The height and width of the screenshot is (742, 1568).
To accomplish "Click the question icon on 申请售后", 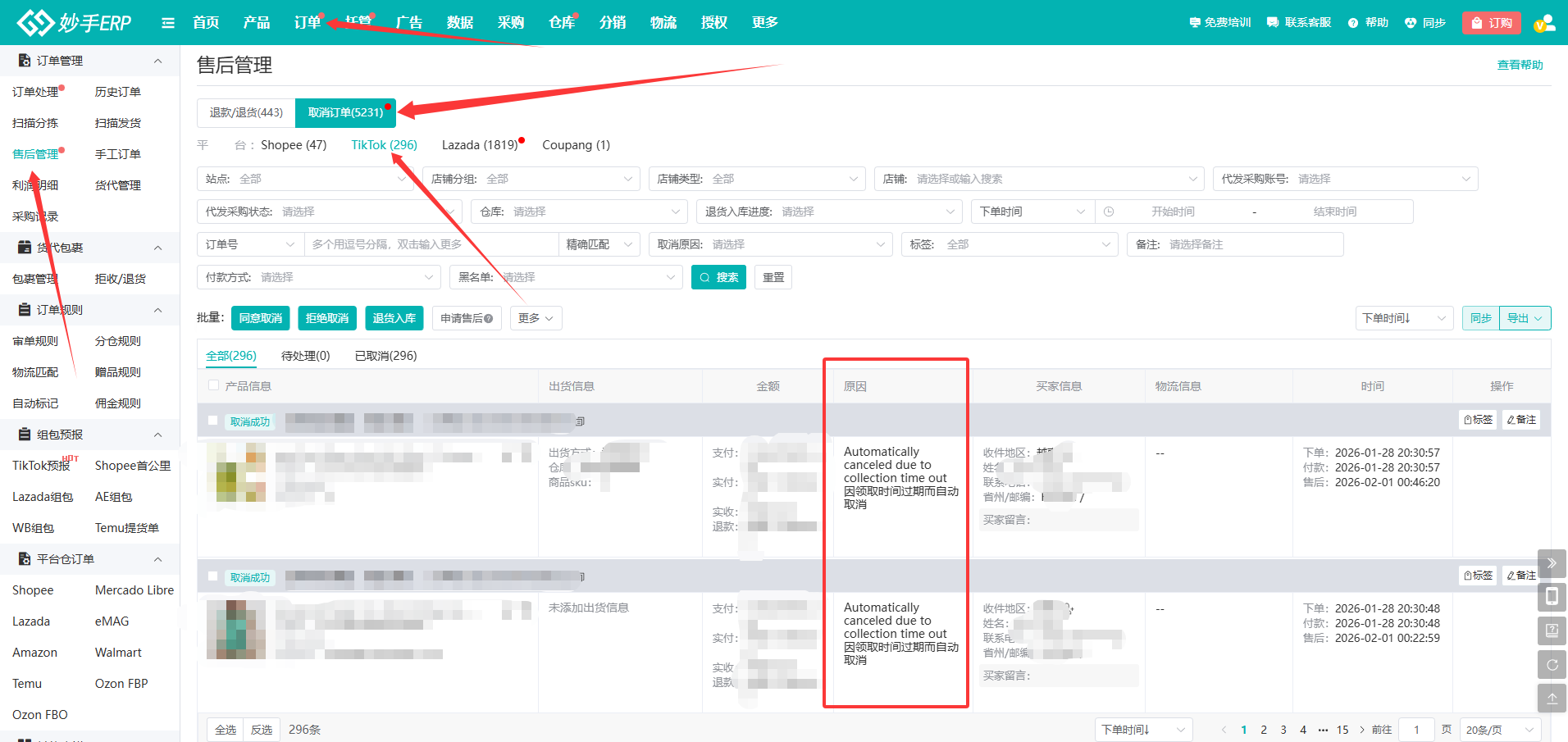I will [x=489, y=319].
